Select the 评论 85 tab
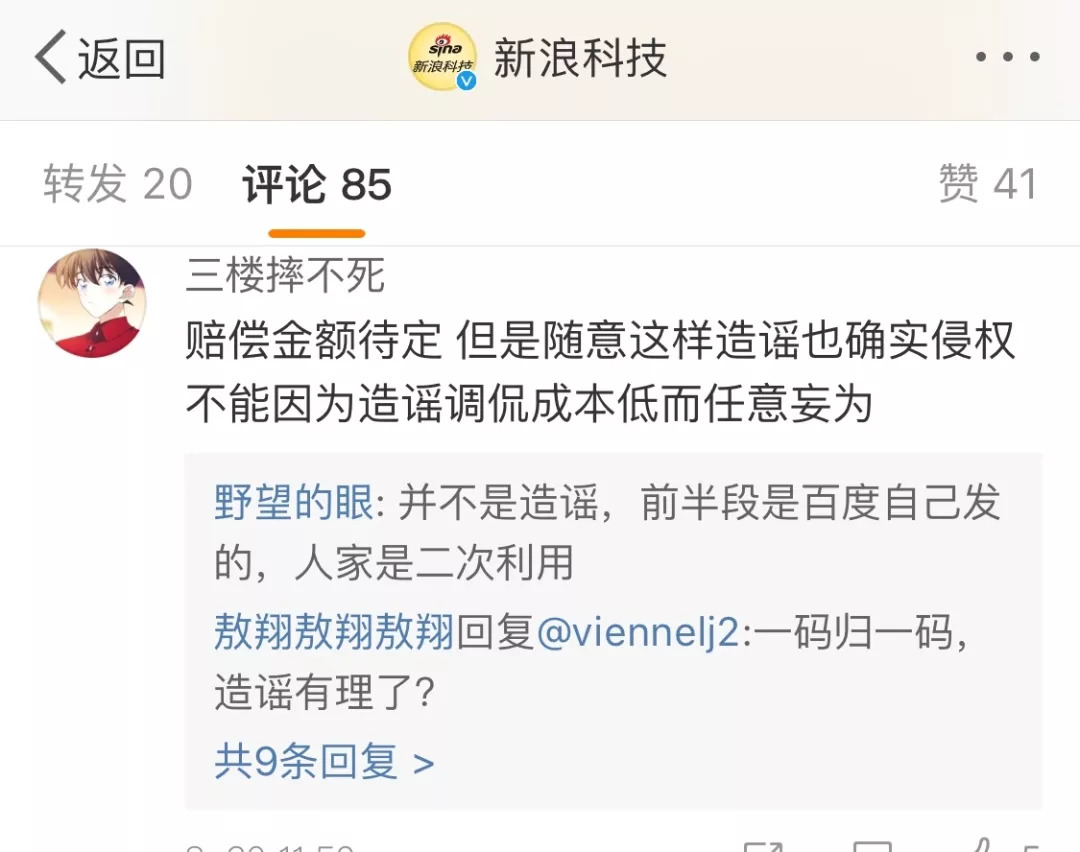1080x852 pixels. [x=317, y=185]
